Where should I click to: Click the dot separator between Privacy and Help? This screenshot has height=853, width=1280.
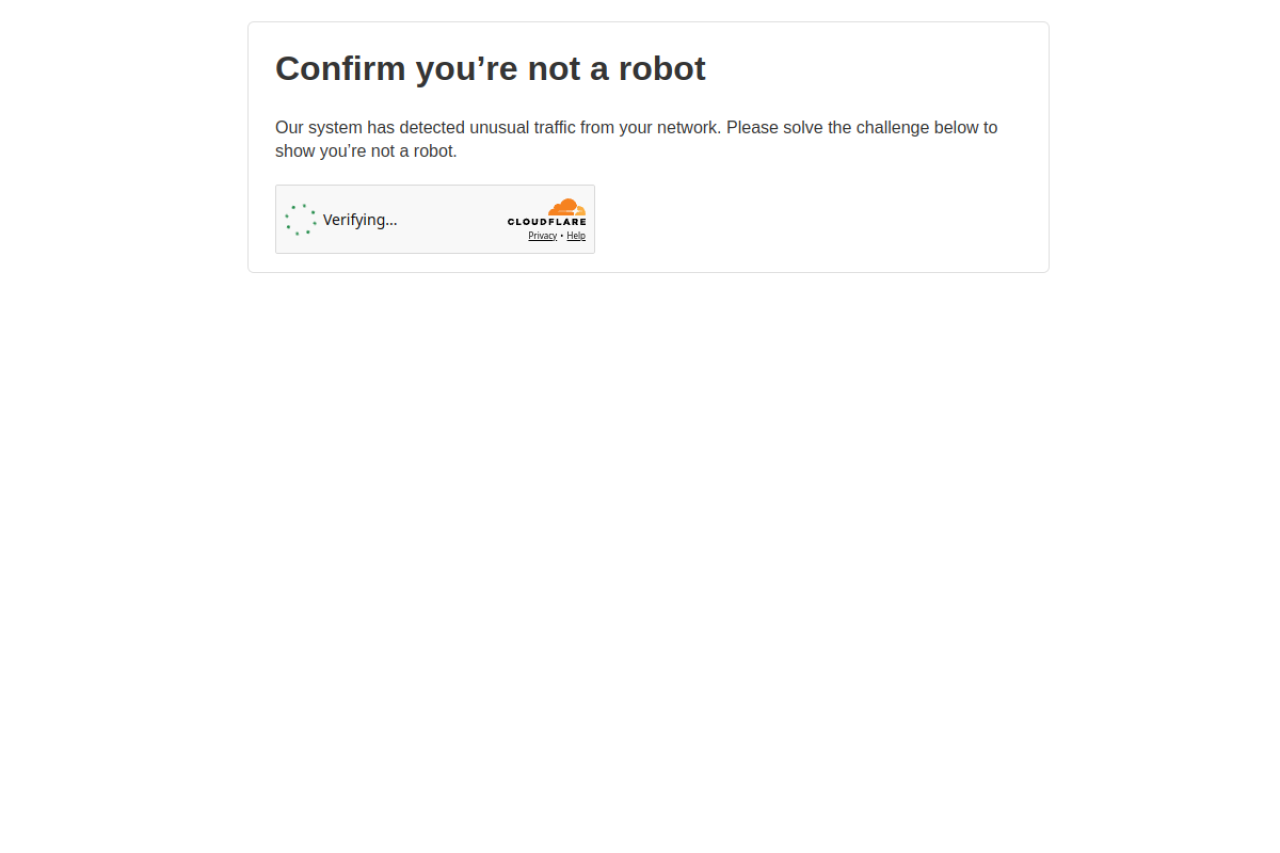[x=562, y=236]
